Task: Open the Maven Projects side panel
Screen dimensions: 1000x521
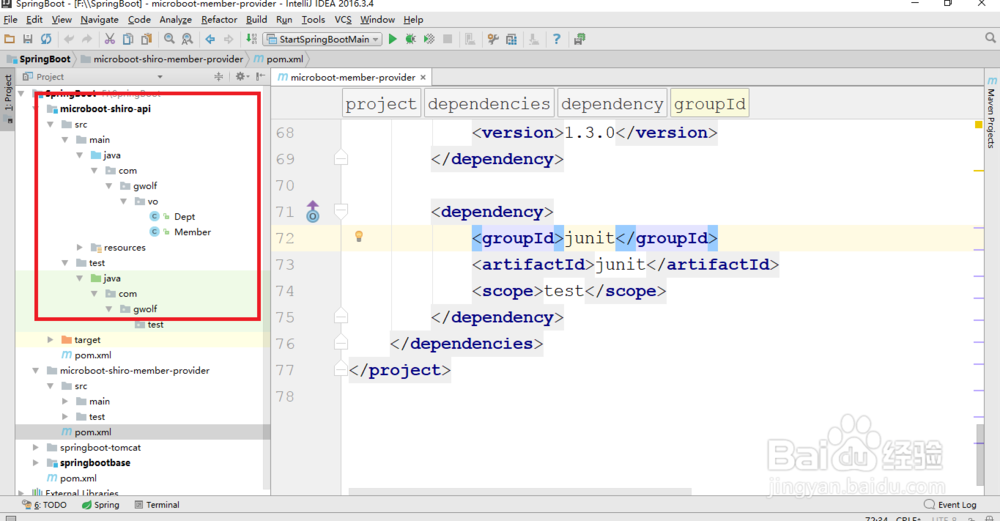Action: coord(991,113)
